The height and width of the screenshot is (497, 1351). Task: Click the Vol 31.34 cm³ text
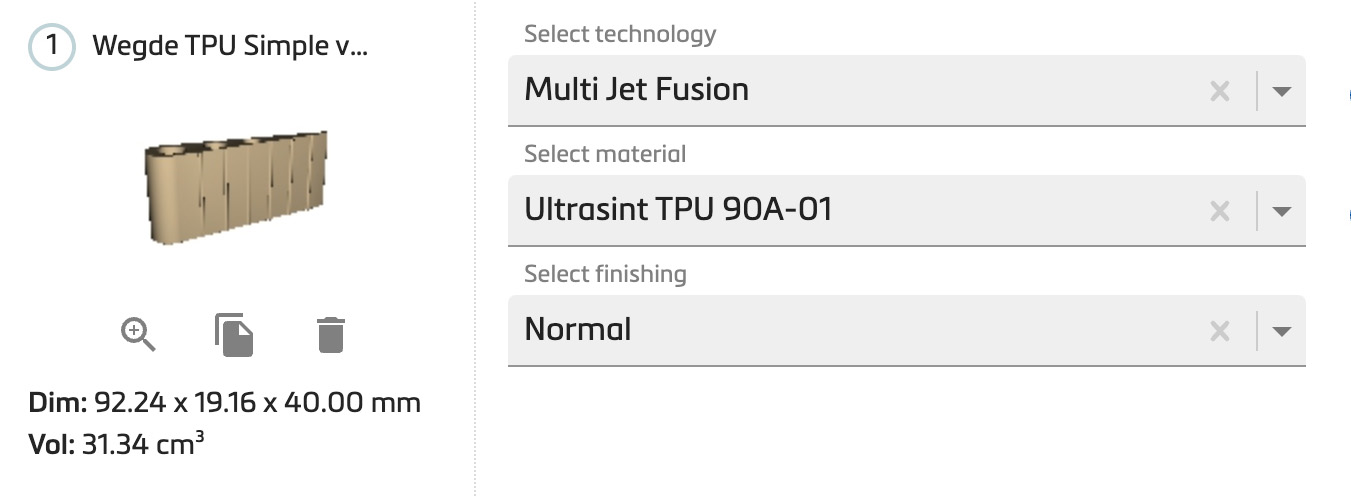(117, 443)
